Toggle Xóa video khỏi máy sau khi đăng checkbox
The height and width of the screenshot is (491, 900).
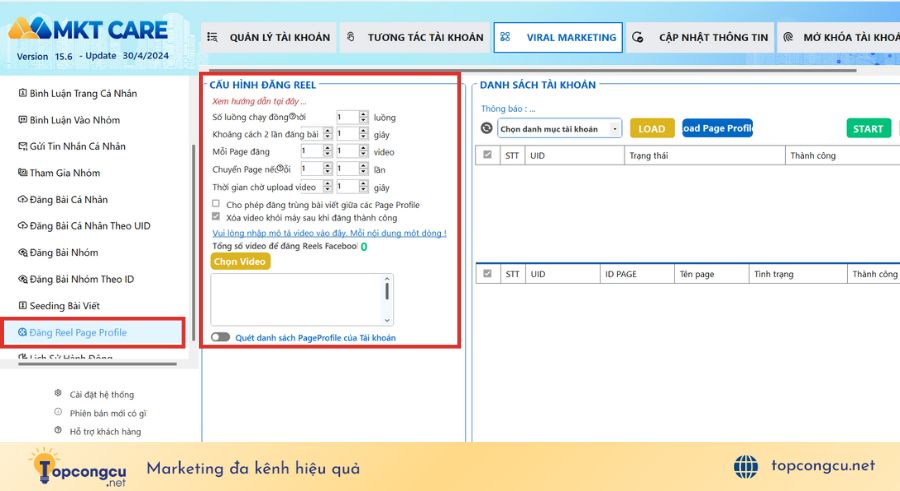click(216, 216)
